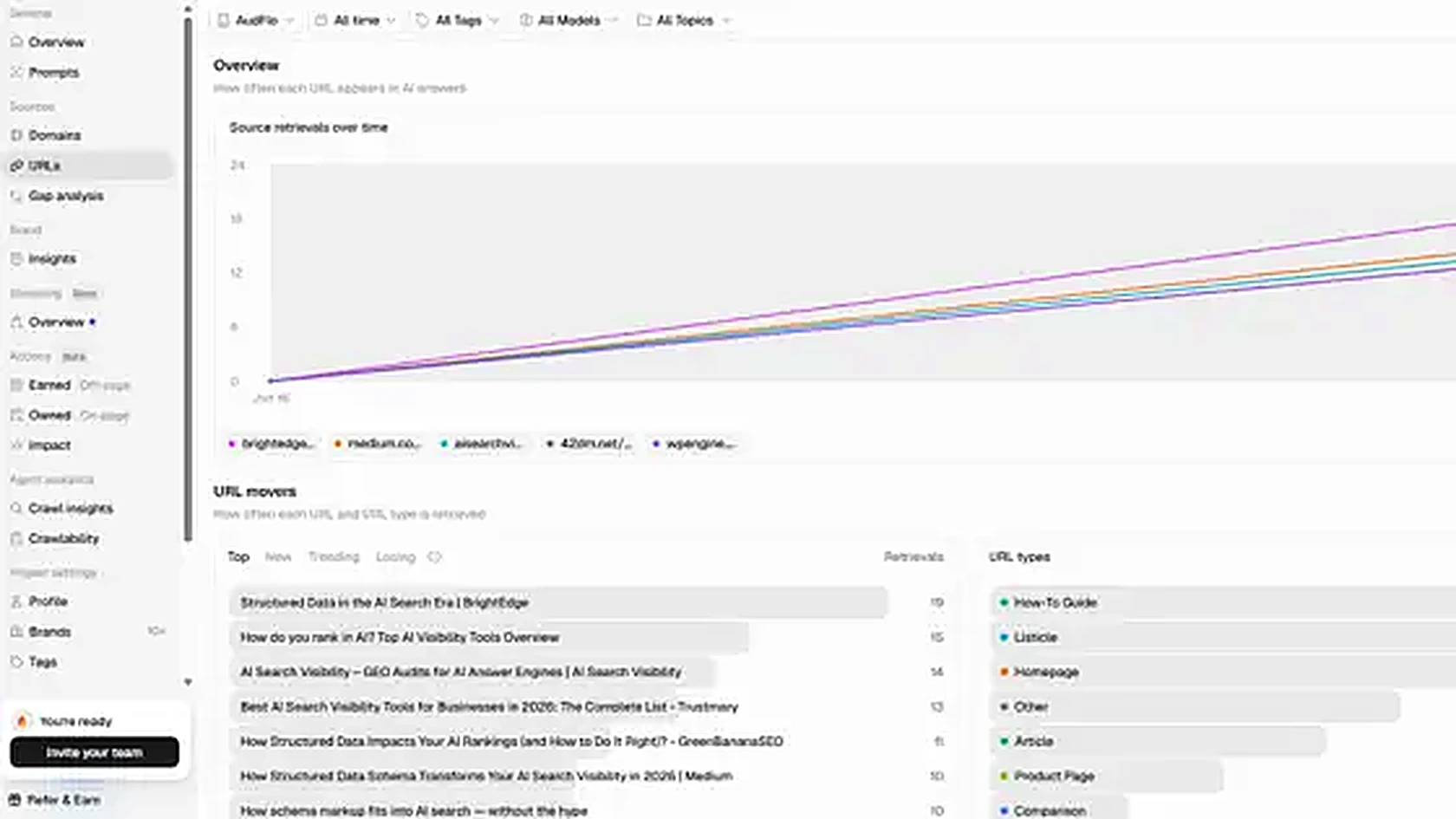Image resolution: width=1456 pixels, height=819 pixels.
Task: Toggle the brightedge legend series
Action: click(271, 444)
